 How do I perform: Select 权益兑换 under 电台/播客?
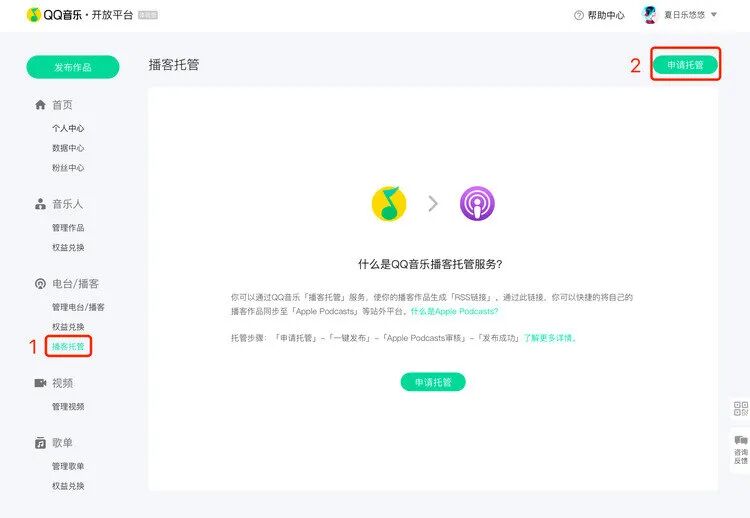(68, 327)
